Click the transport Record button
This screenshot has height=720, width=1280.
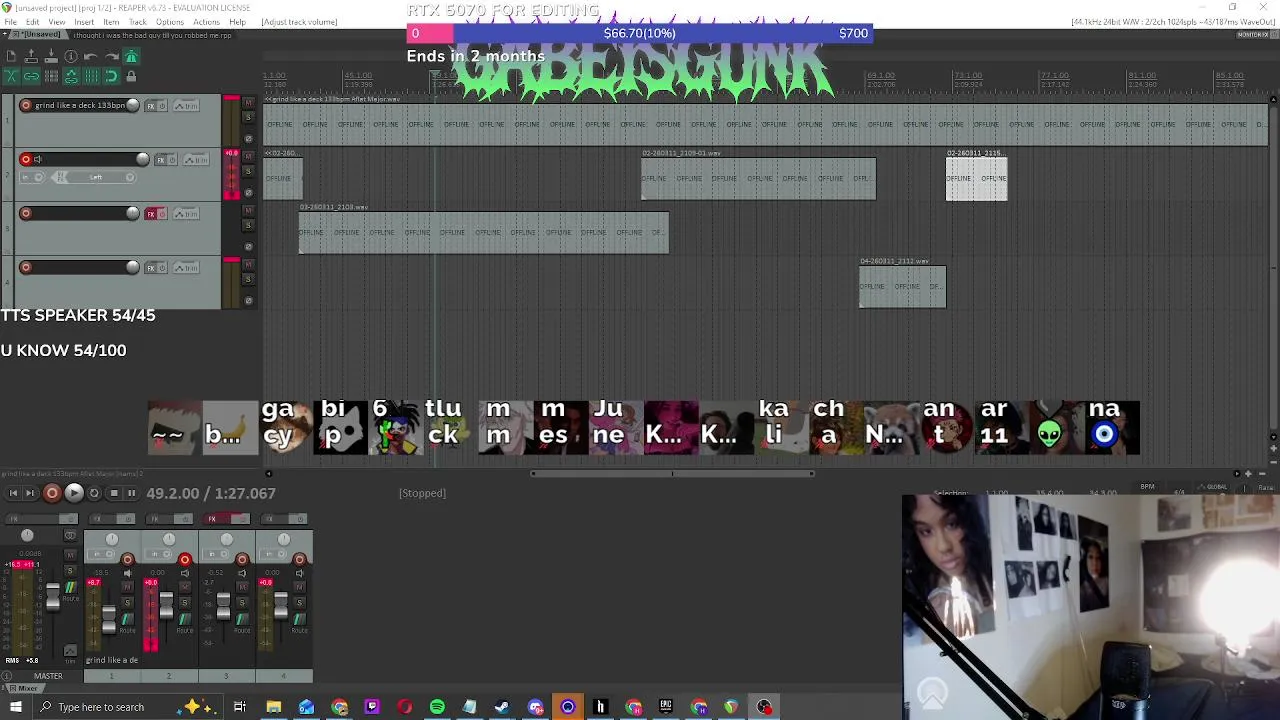(52, 493)
